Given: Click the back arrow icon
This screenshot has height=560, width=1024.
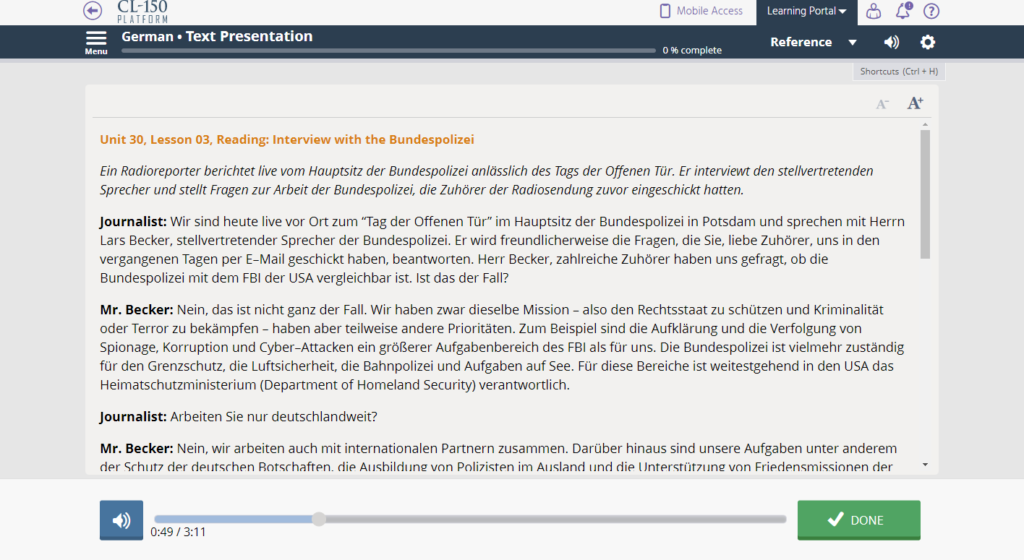Looking at the screenshot, I should pos(93,11).
